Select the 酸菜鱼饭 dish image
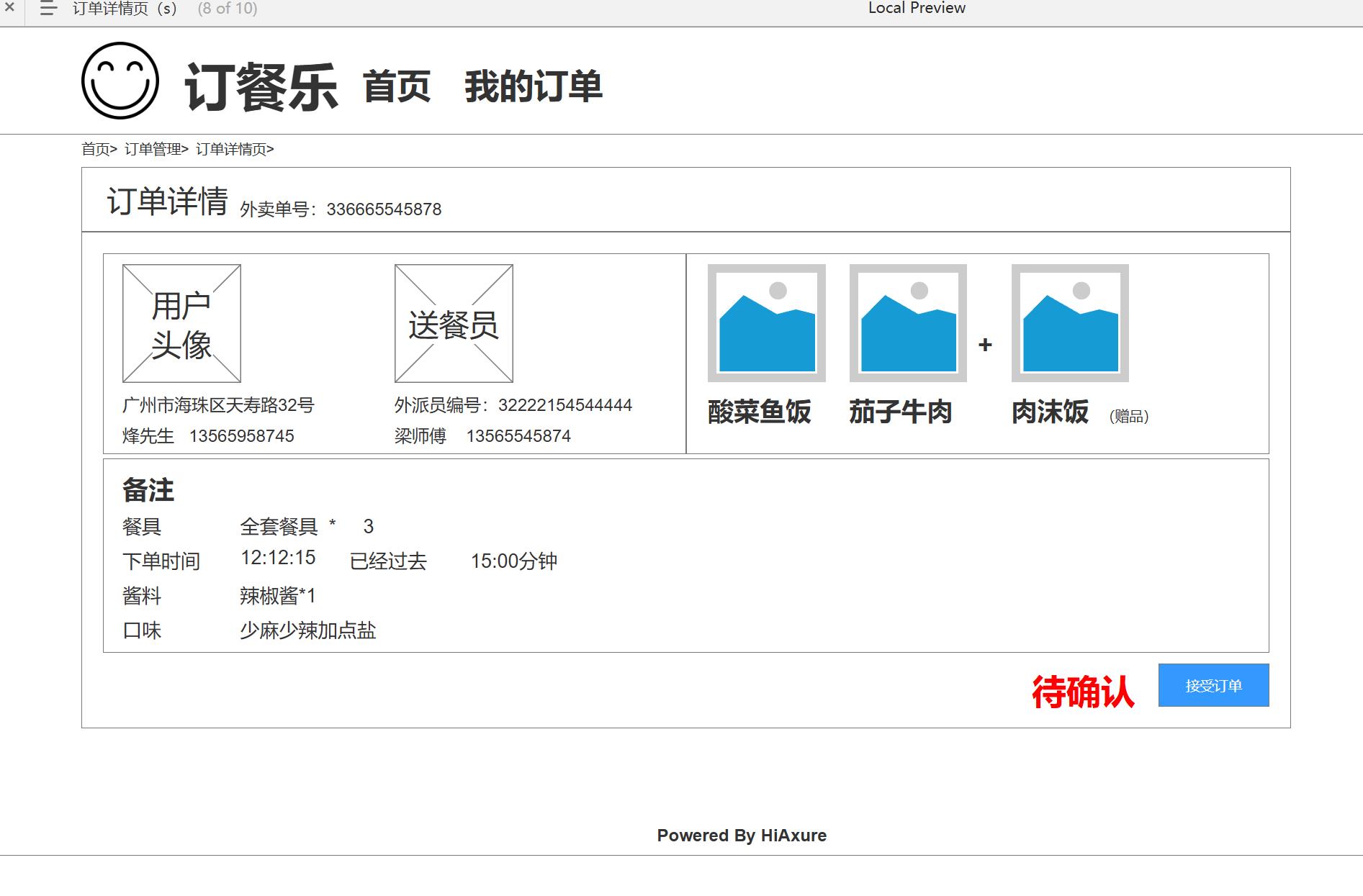This screenshot has width=1363, height=896. click(x=767, y=323)
